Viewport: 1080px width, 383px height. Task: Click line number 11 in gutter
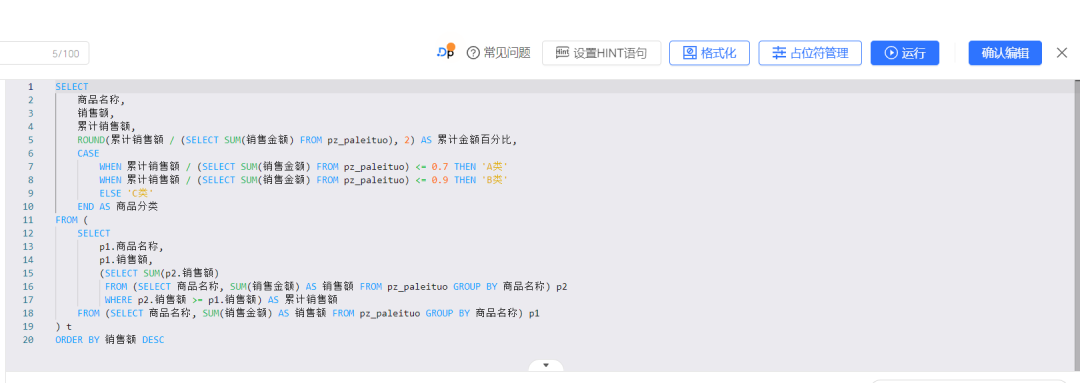click(28, 220)
